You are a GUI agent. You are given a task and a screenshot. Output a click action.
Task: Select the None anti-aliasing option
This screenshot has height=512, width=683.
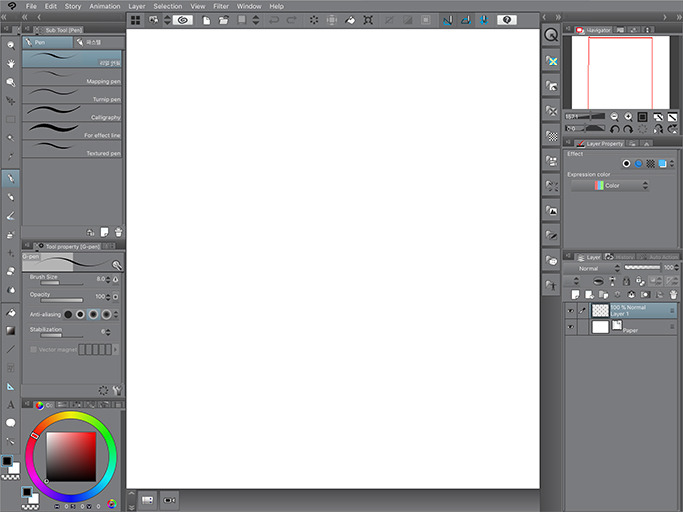pos(68,314)
